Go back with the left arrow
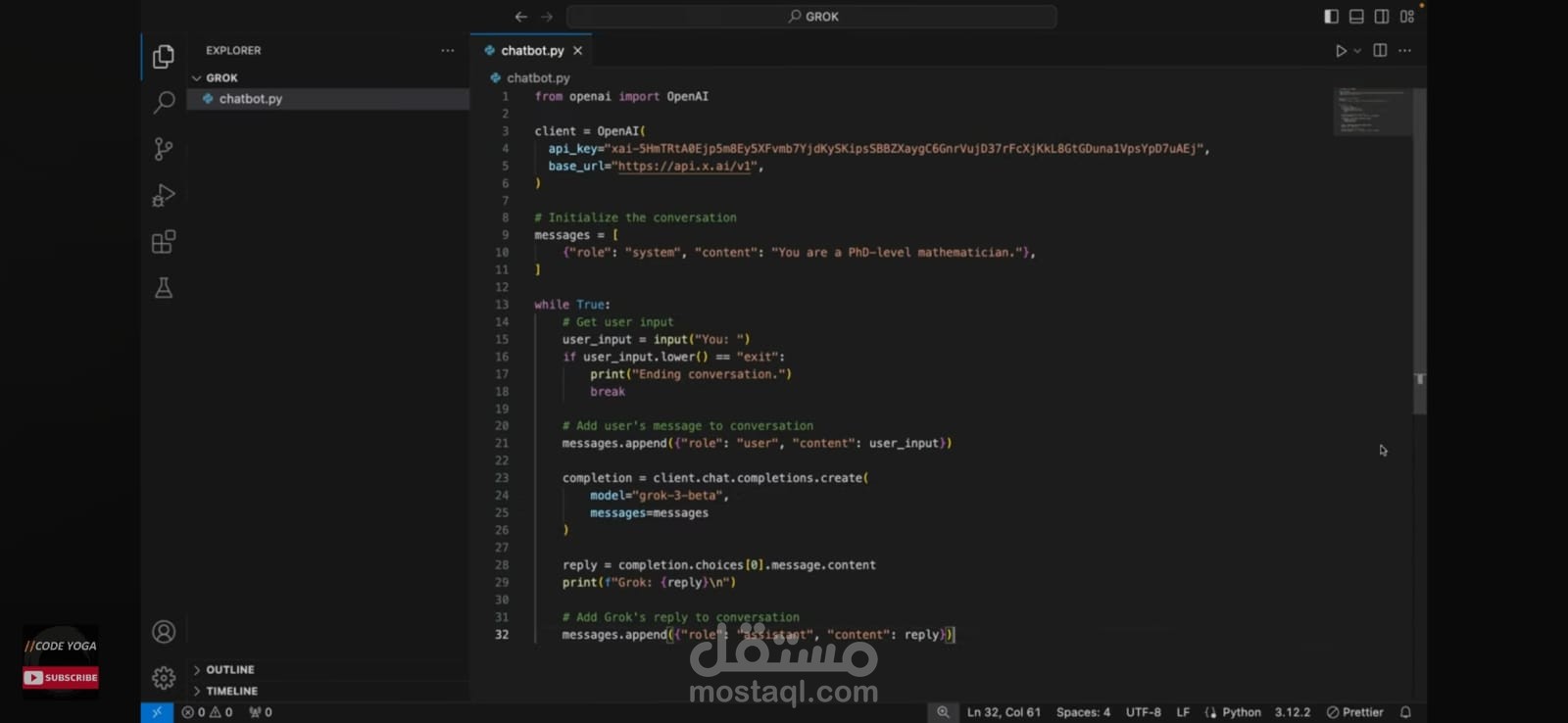 pos(521,17)
